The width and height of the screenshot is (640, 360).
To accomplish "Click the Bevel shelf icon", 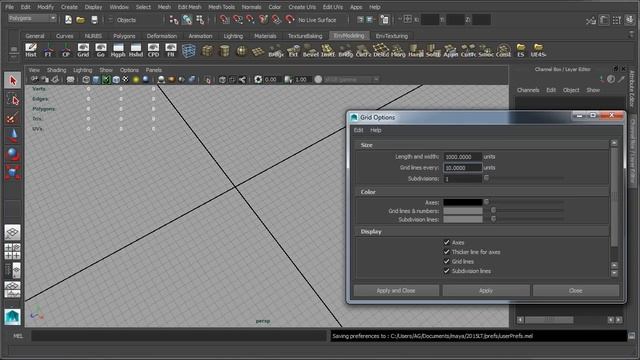I will click(311, 51).
